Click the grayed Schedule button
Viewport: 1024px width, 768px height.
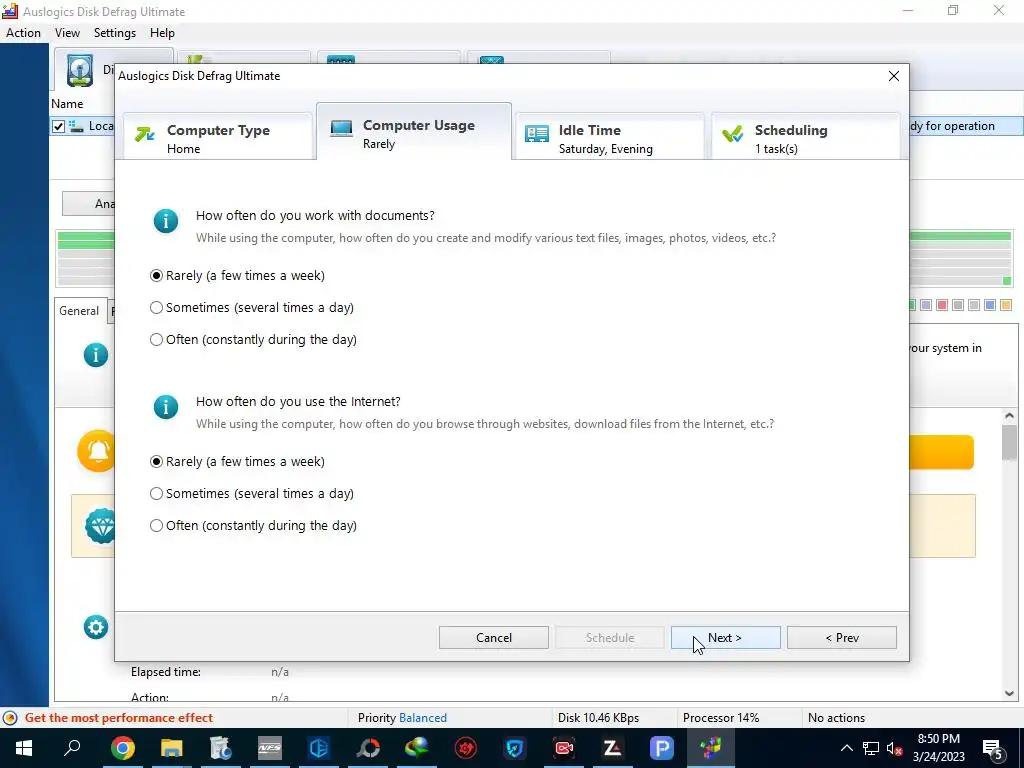coord(610,637)
